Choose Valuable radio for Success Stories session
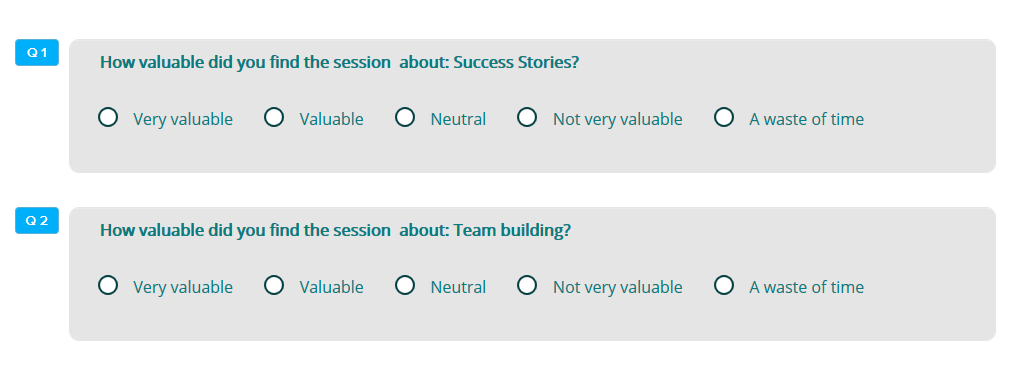The width and height of the screenshot is (1013, 378). (274, 117)
